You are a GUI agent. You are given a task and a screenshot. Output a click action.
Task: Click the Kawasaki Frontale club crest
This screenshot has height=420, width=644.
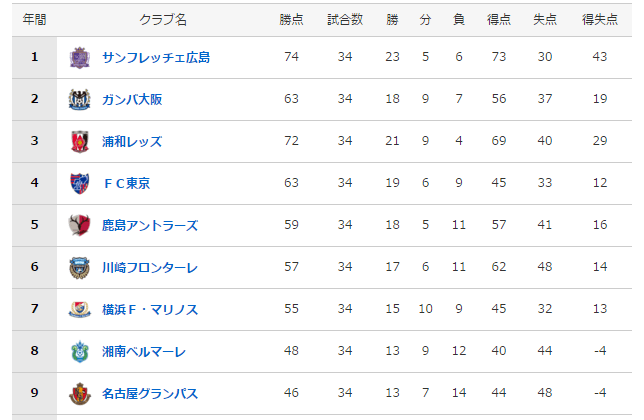79,268
